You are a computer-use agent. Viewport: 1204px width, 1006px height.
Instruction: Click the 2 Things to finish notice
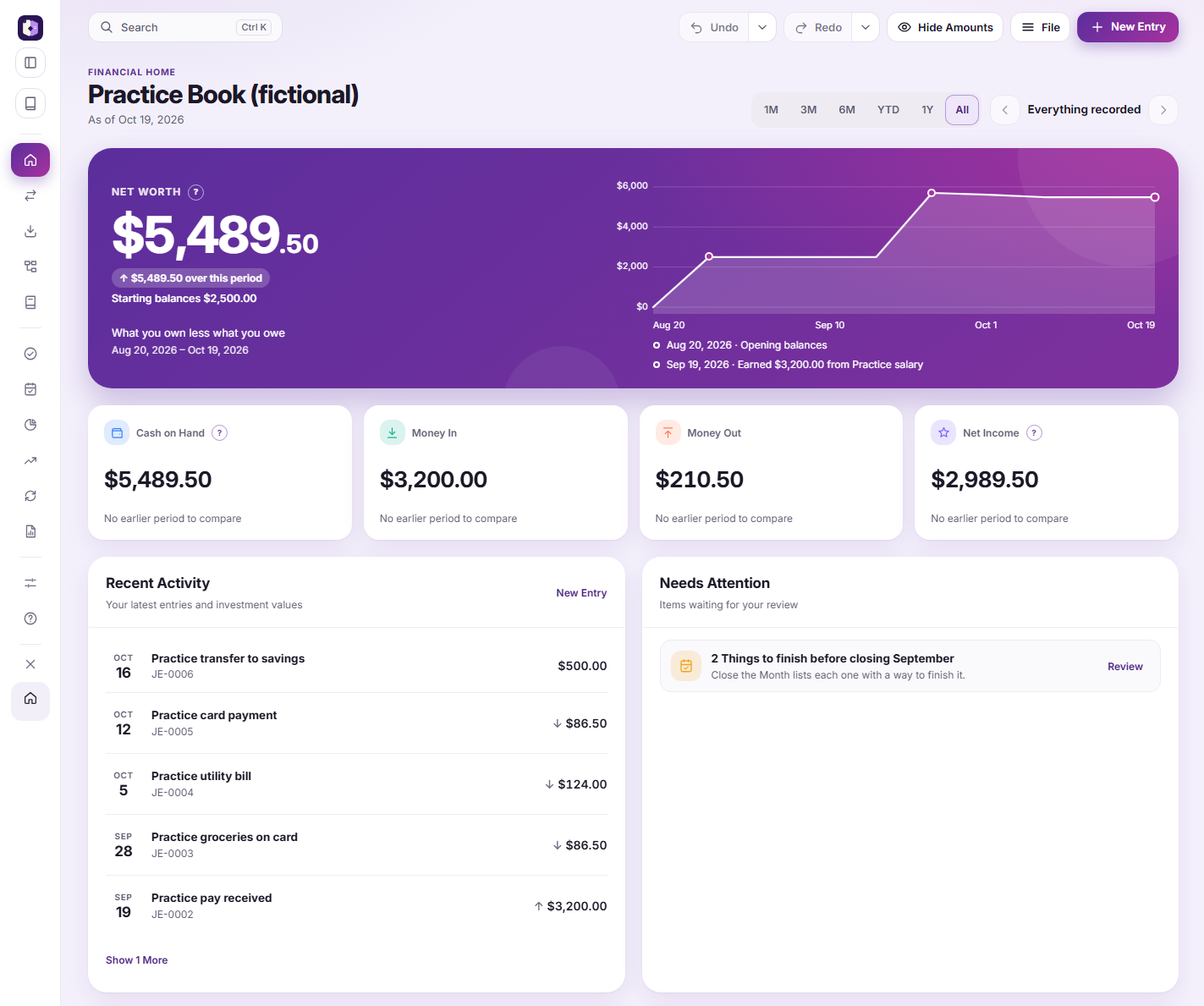pos(910,666)
